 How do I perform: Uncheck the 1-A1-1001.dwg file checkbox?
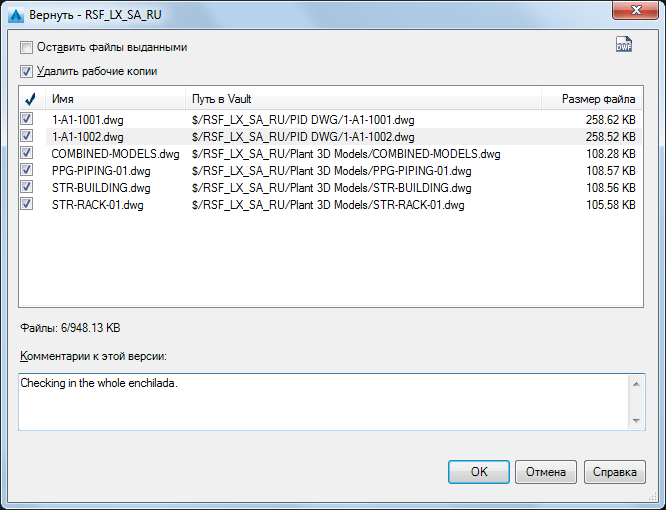click(x=26, y=119)
